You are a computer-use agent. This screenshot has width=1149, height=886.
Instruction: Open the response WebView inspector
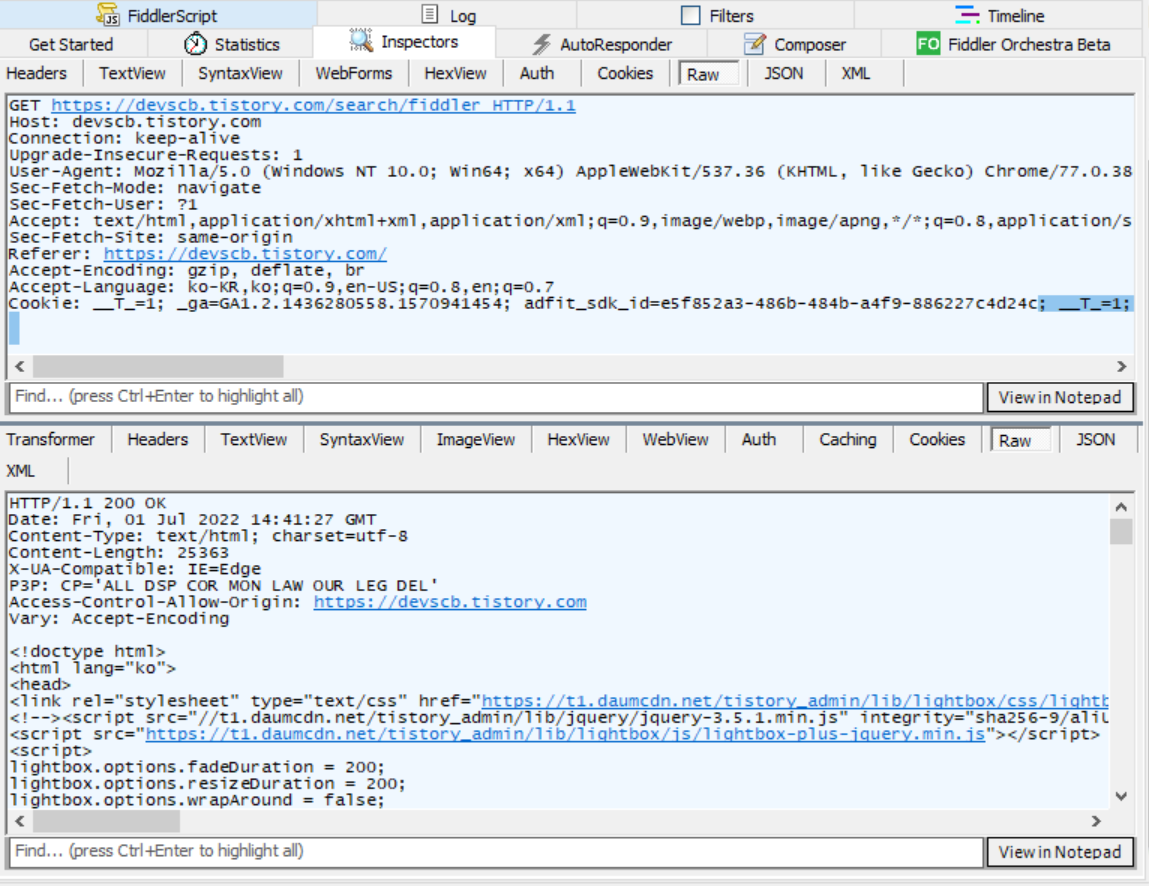[674, 439]
